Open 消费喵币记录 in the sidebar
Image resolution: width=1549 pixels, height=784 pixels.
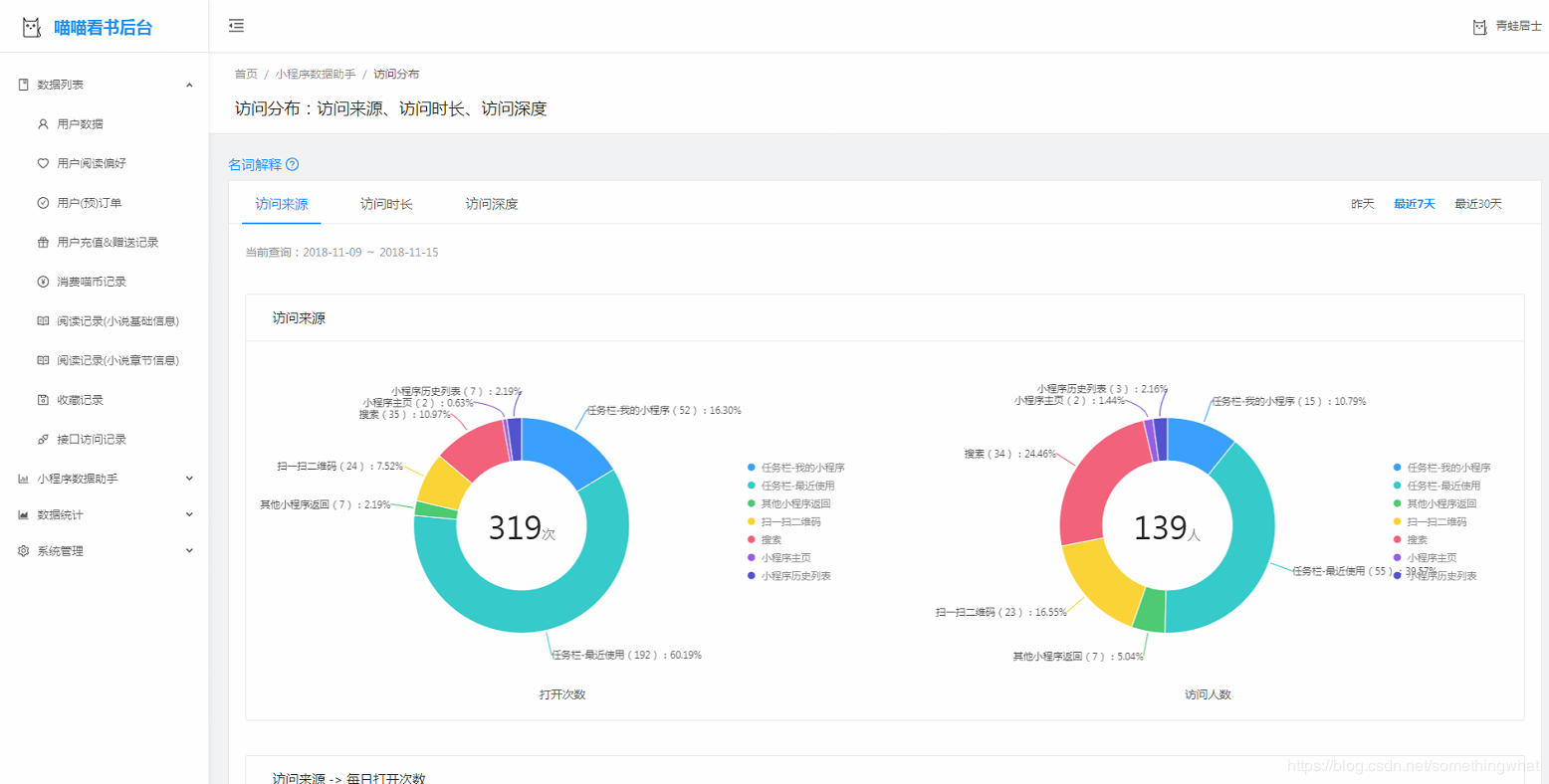[92, 282]
